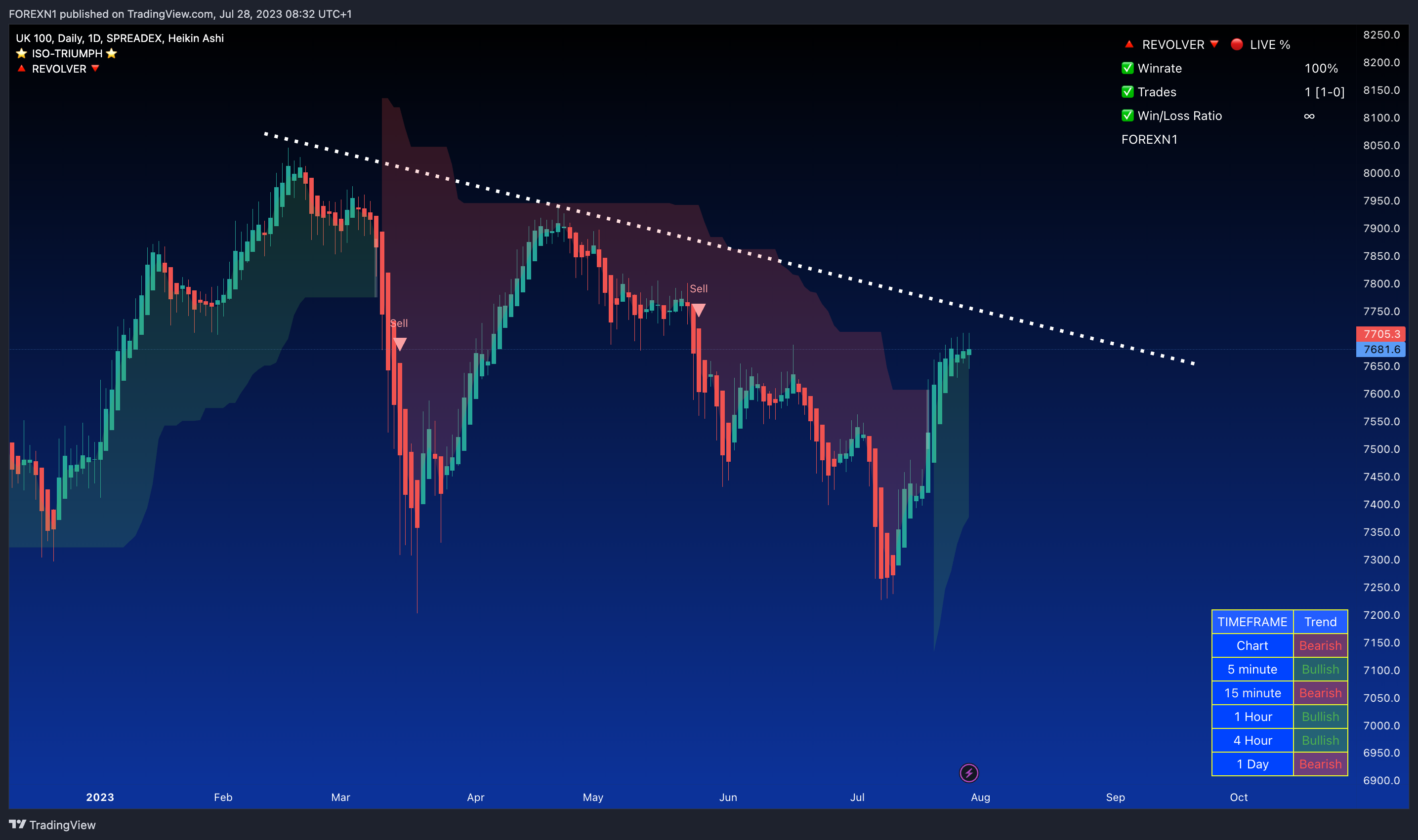Click the 7200.0 price axis label
The height and width of the screenshot is (840, 1418).
pos(1381,615)
